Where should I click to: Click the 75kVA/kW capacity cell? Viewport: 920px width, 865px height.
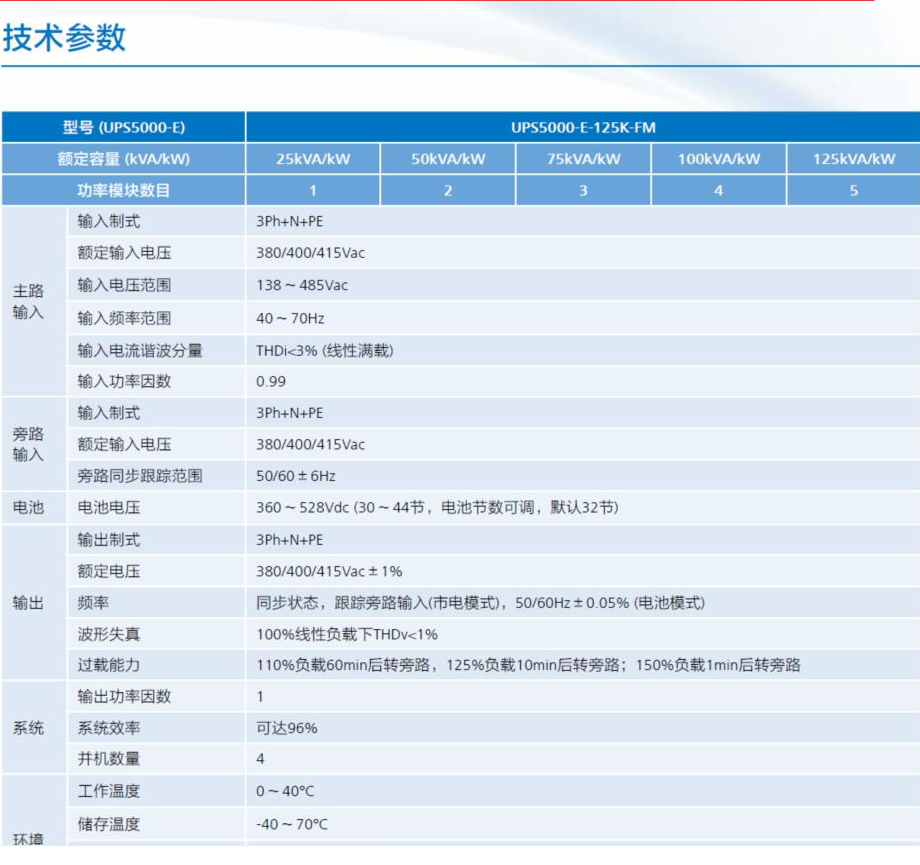[583, 159]
